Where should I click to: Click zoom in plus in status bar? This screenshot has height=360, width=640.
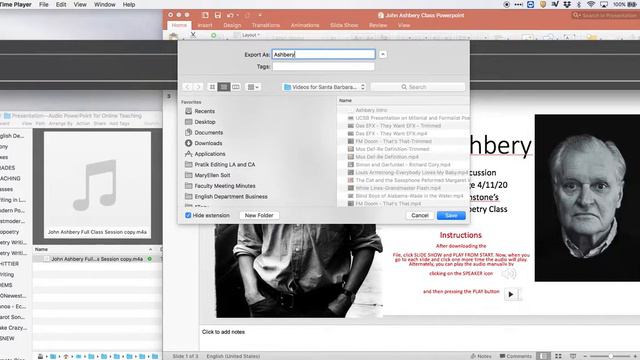click(x=636, y=356)
